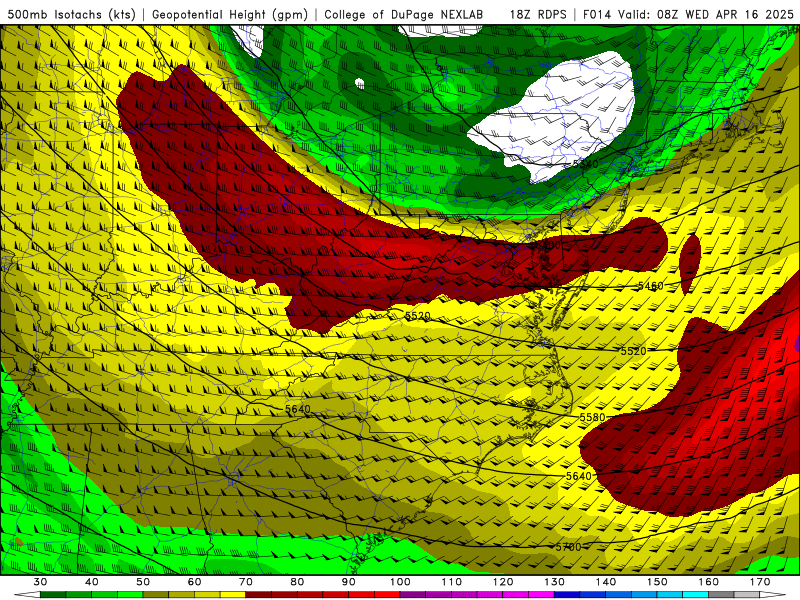
Task: Click the '18Z RDPS' model run label
Action: pos(538,14)
